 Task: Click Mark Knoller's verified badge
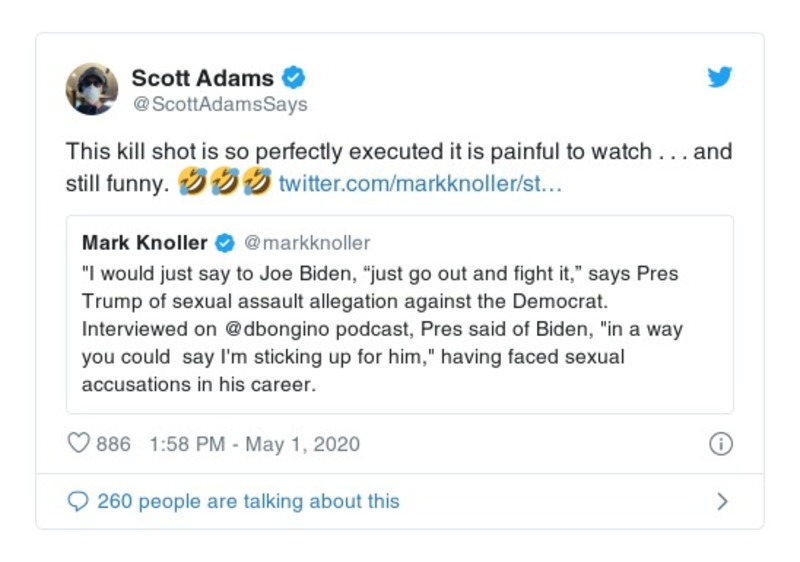coord(226,243)
